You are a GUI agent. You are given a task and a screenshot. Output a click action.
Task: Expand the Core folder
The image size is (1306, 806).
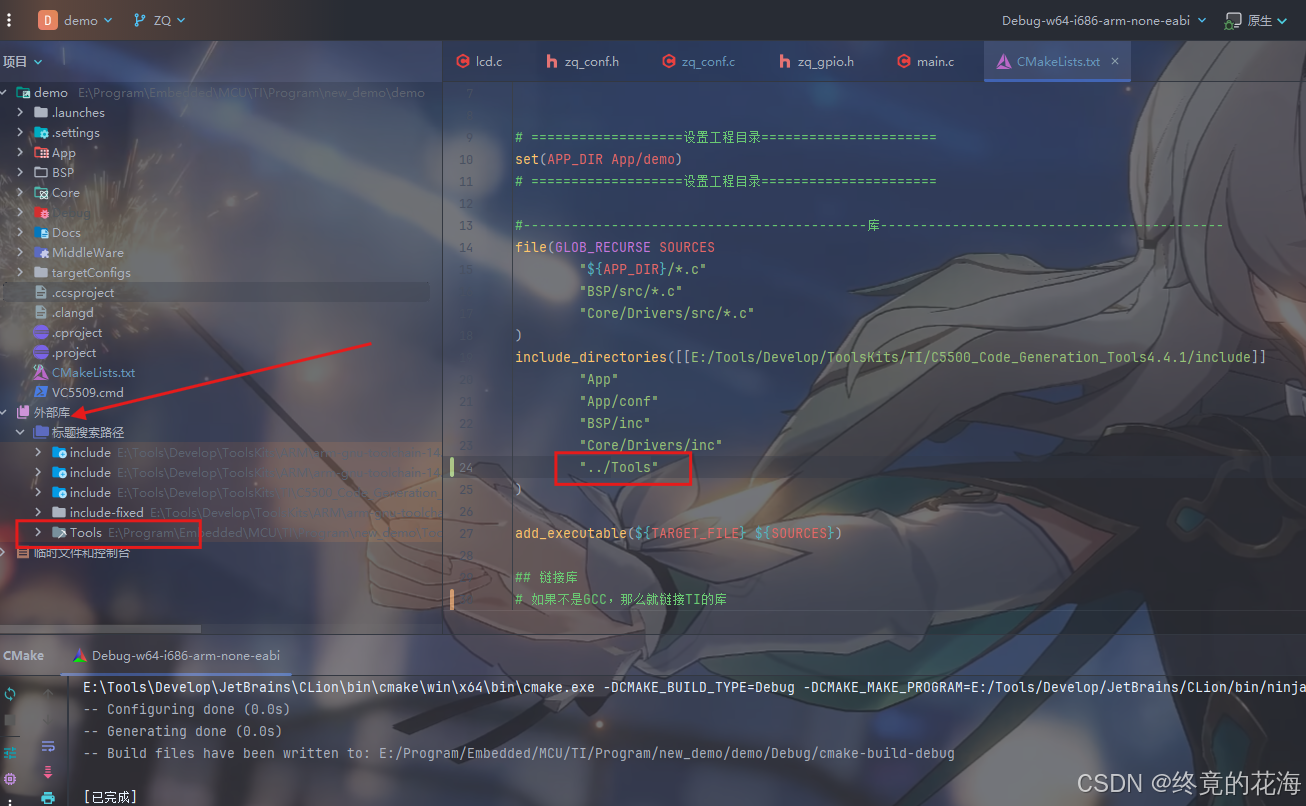(20, 192)
